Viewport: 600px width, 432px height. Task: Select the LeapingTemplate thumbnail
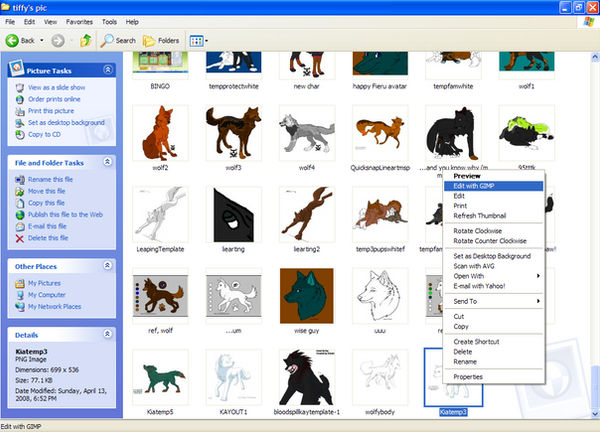point(160,214)
